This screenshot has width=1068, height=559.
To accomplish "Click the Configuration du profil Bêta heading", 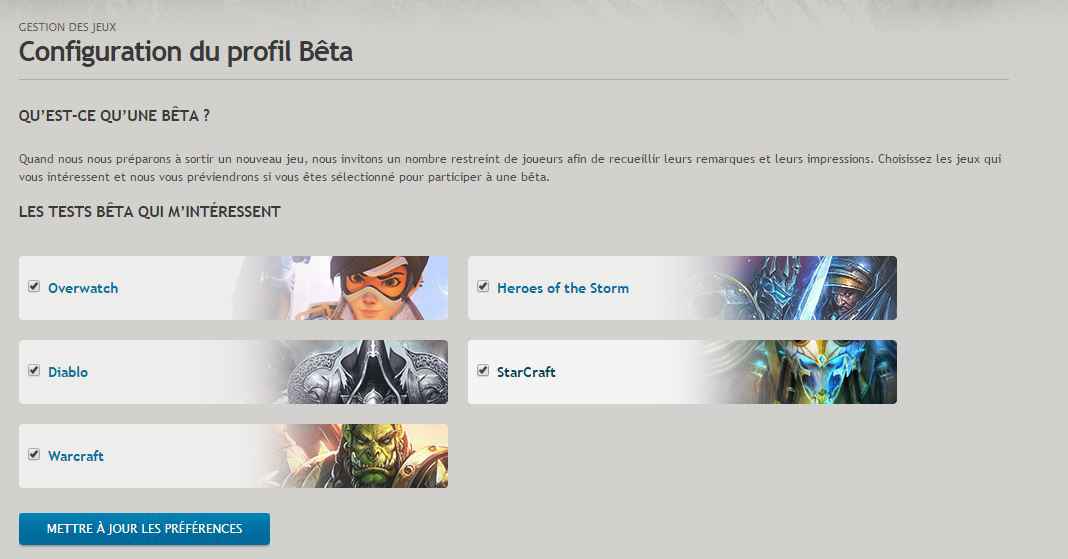I will (186, 52).
